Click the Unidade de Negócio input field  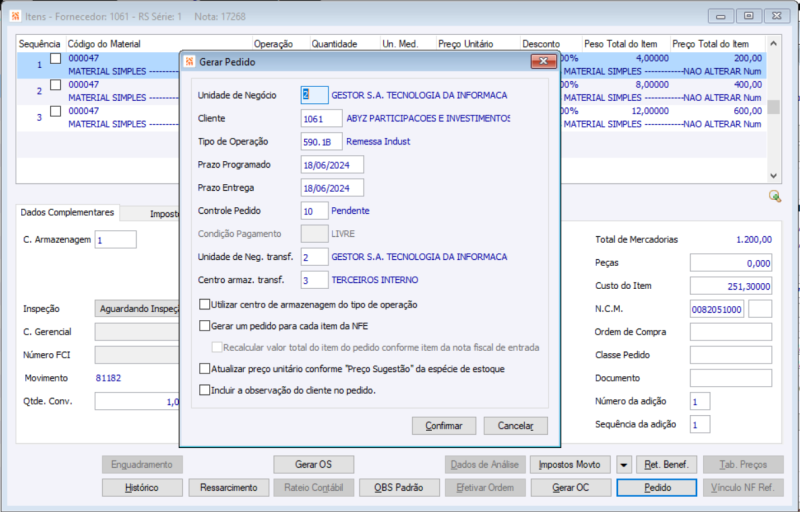314,95
